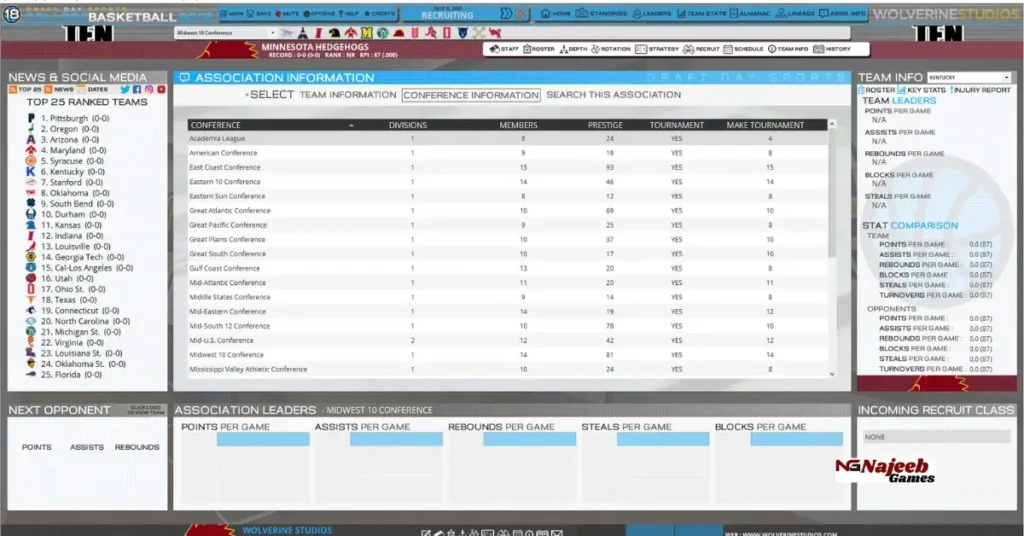Open the team Schedule
Screen dimensions: 1024x536
click(743, 49)
